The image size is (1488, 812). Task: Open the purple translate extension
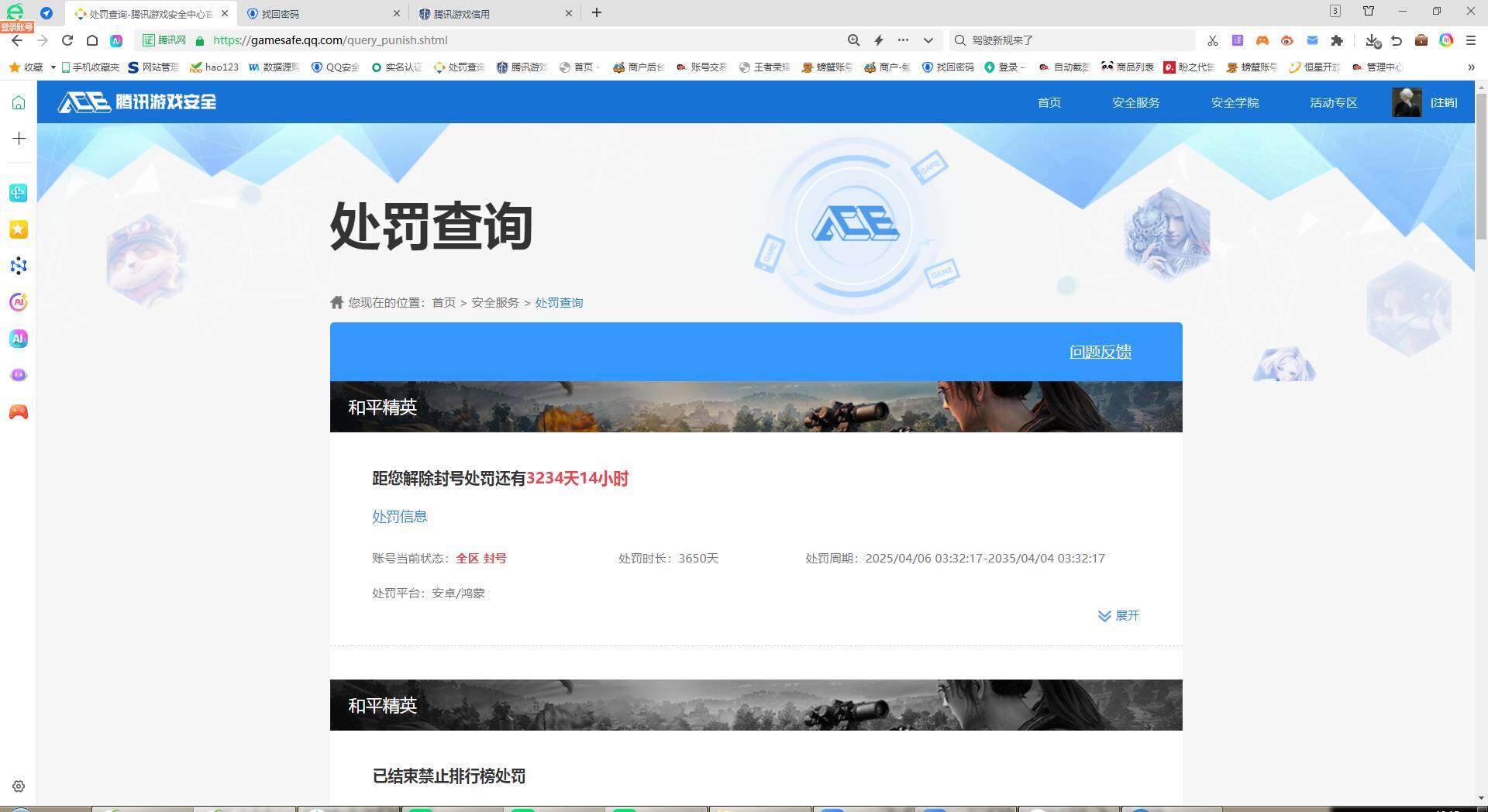click(1238, 40)
